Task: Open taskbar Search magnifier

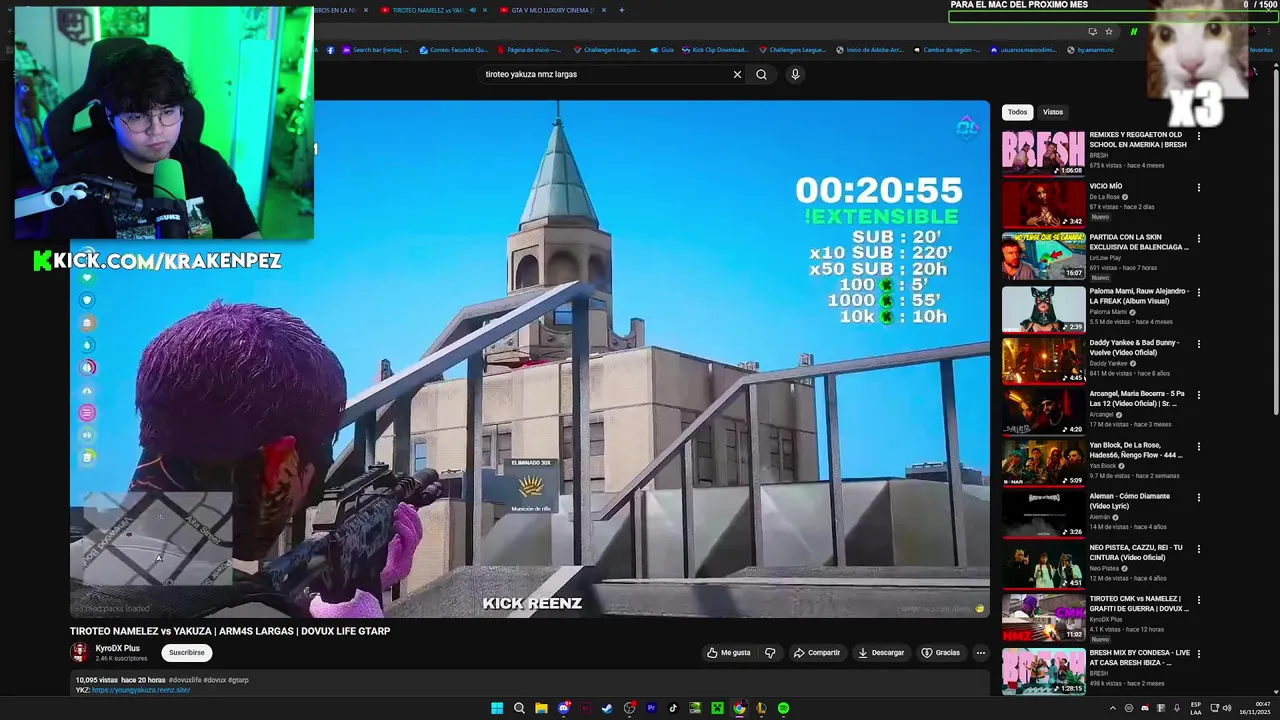Action: coord(519,708)
